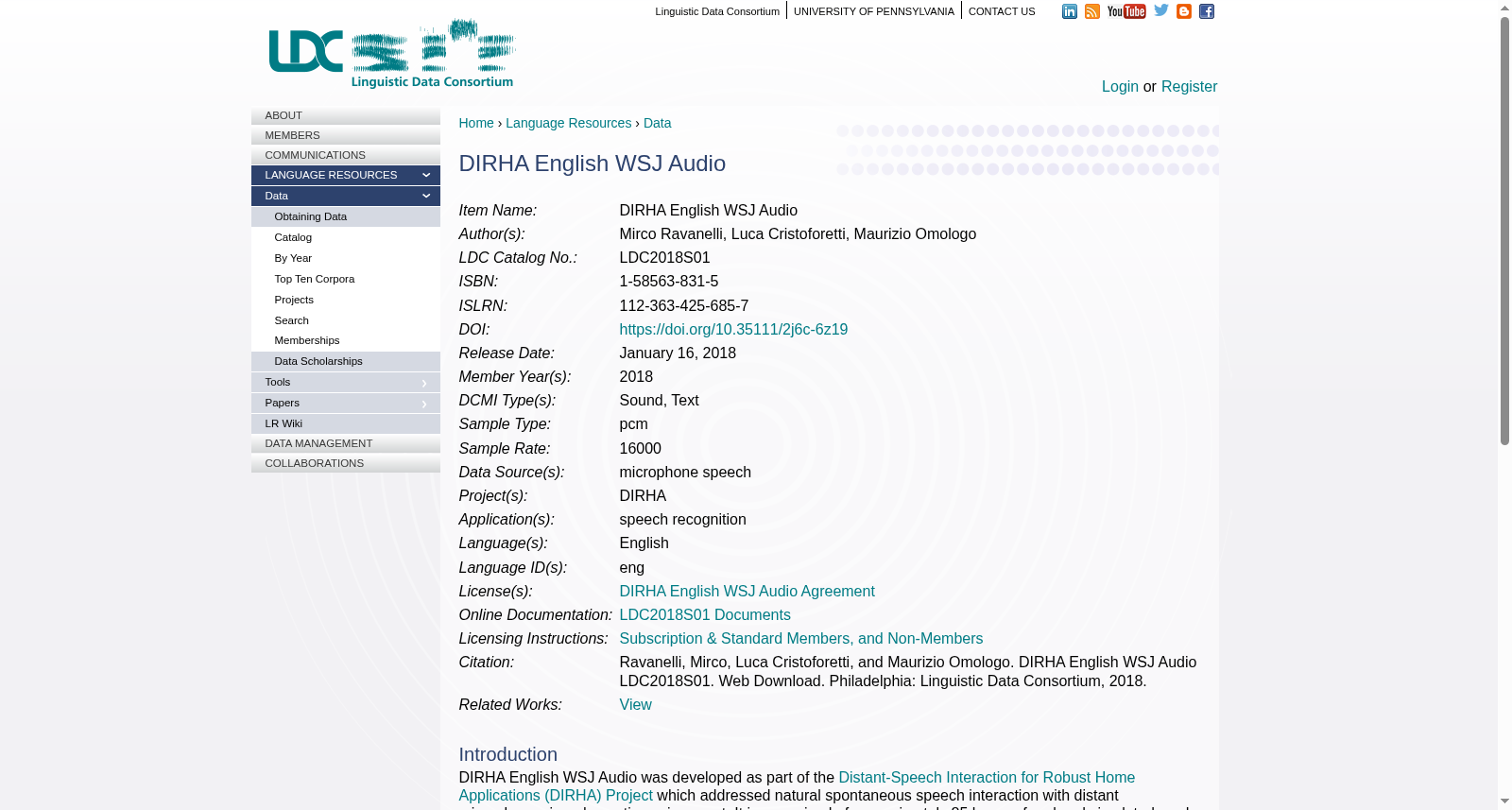Expand the Tools submenu arrow

[424, 383]
